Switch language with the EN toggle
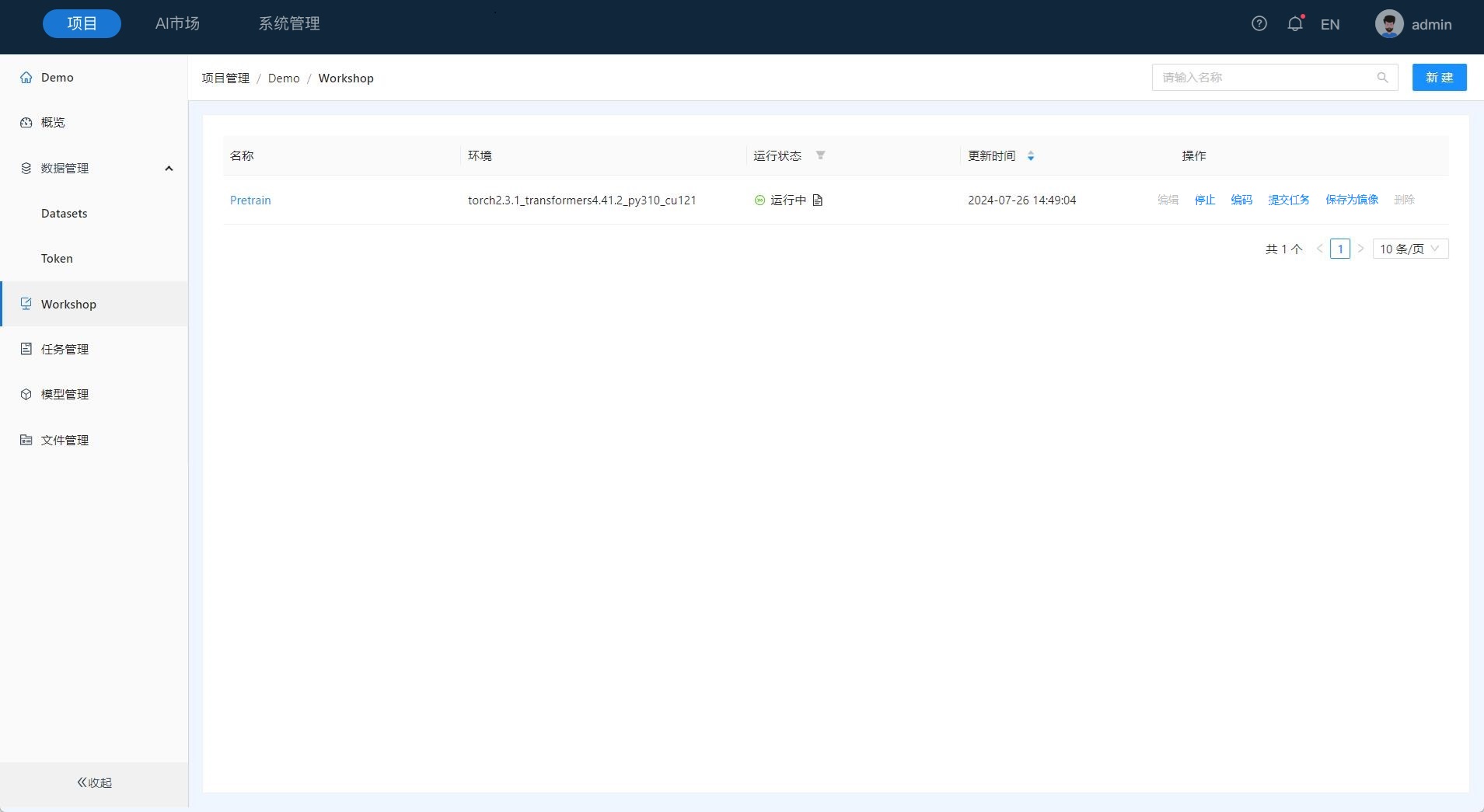 pos(1329,25)
